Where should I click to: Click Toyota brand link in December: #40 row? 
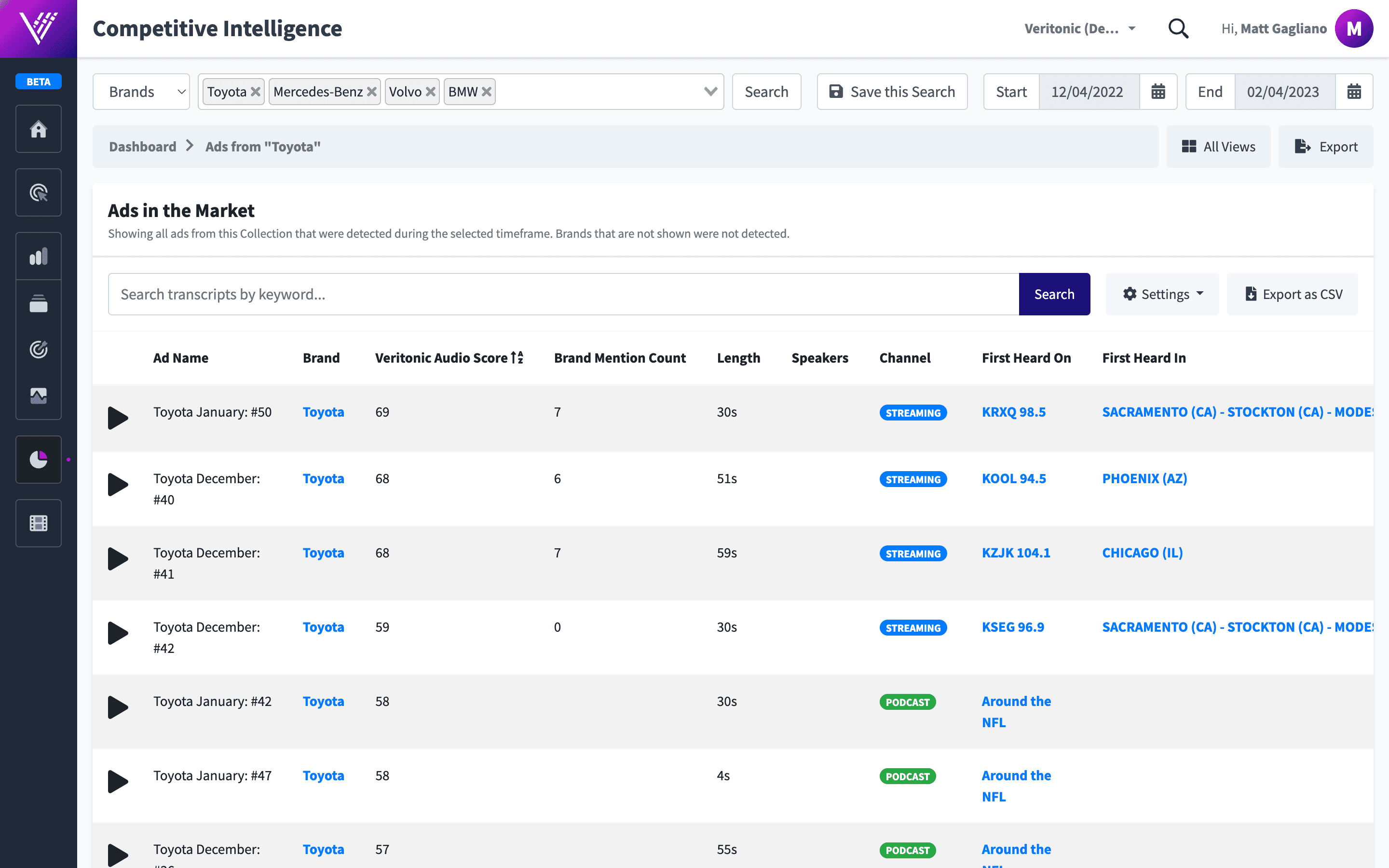click(x=323, y=478)
